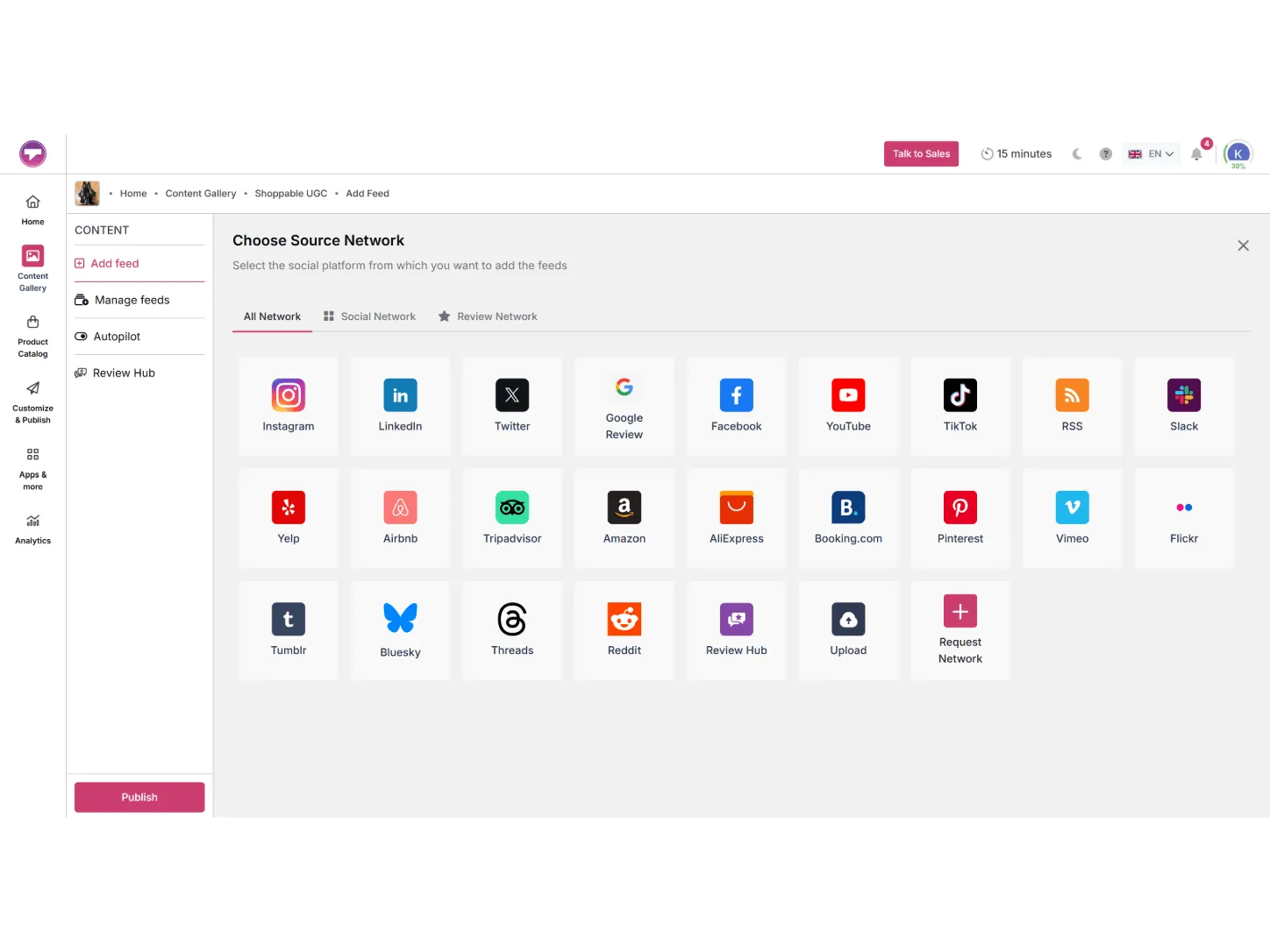
Task: Open Content Gallery in left navigation
Action: coord(33,268)
